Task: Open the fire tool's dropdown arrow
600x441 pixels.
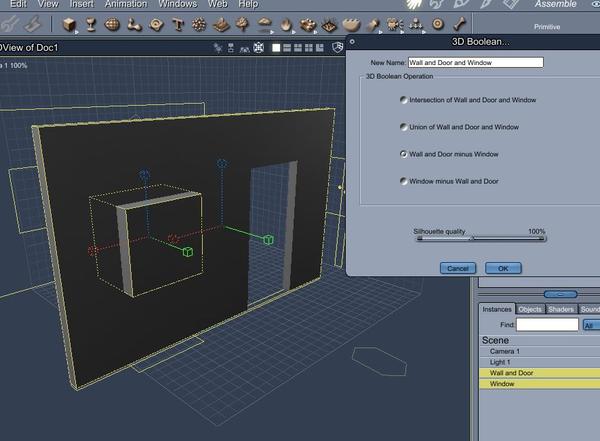Action: 293,32
